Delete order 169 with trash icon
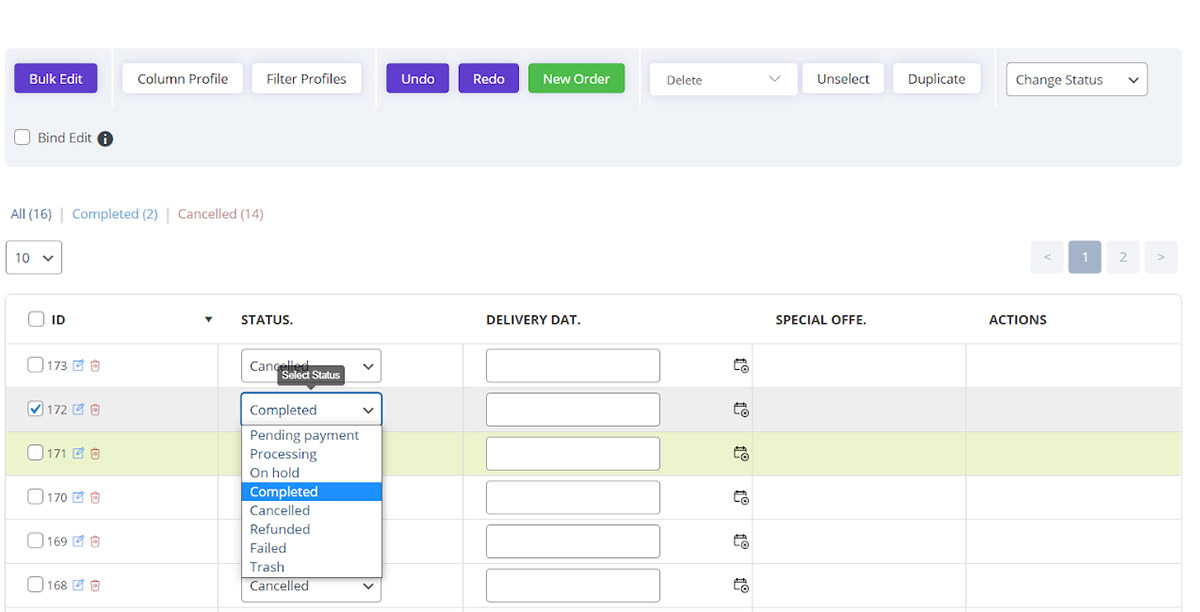 click(x=95, y=542)
